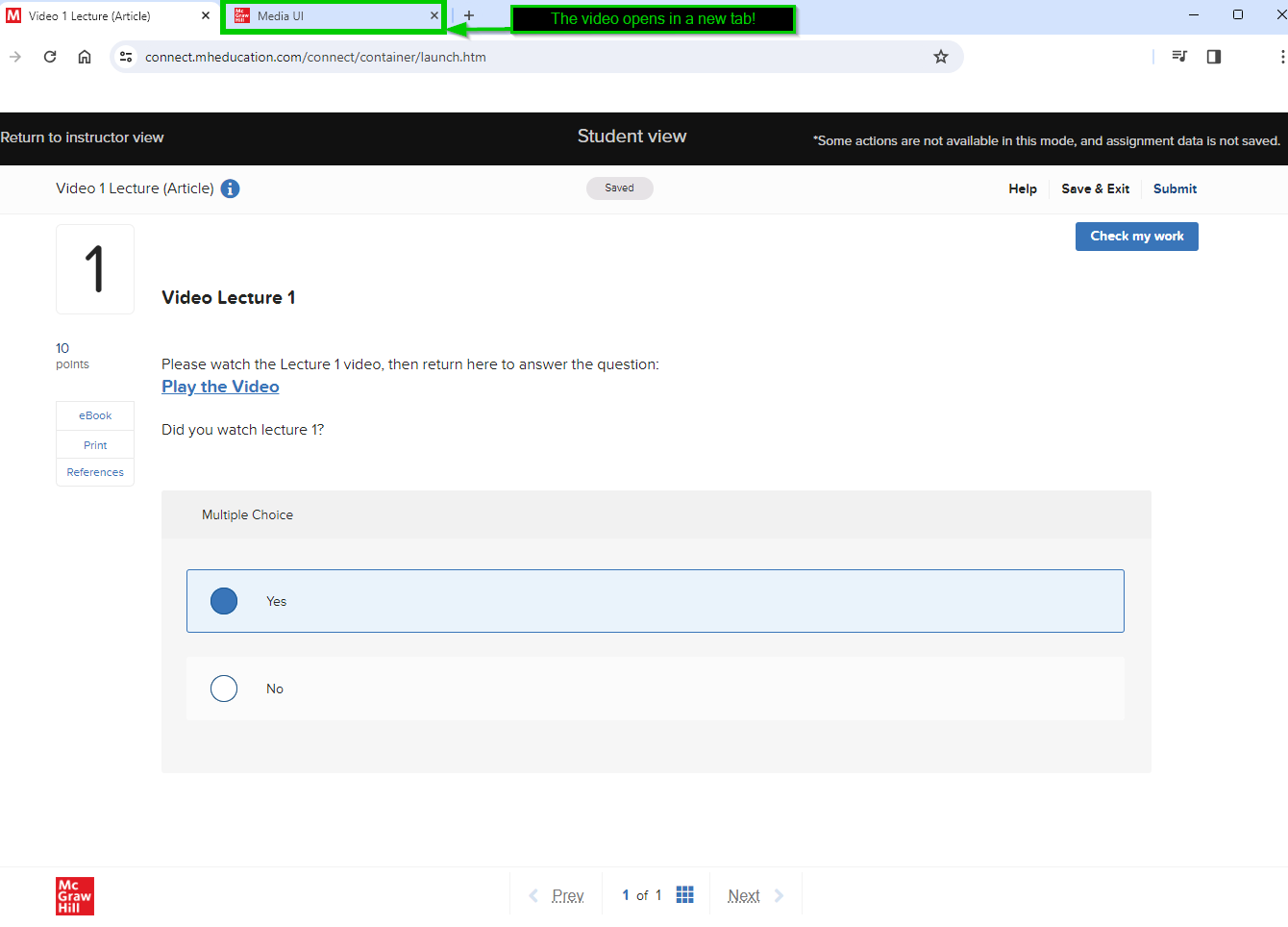Viewport: 1288px width, 927px height.
Task: Bookmark page with the star icon
Action: (940, 57)
